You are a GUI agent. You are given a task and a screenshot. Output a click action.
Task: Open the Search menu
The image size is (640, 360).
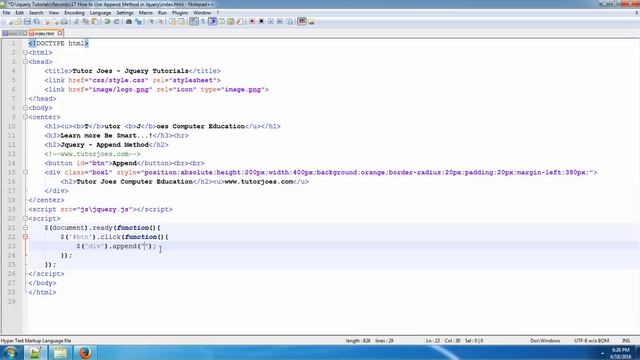point(36,13)
